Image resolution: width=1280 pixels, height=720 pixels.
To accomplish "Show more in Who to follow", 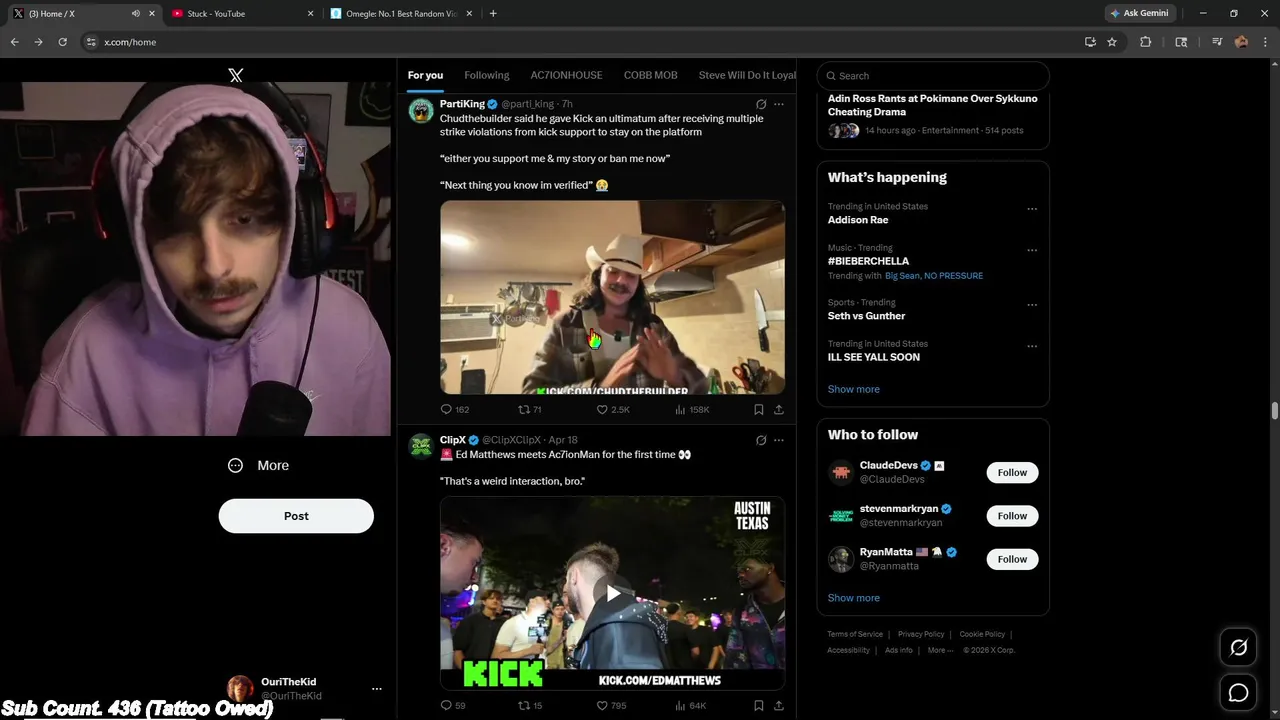I will tap(854, 598).
